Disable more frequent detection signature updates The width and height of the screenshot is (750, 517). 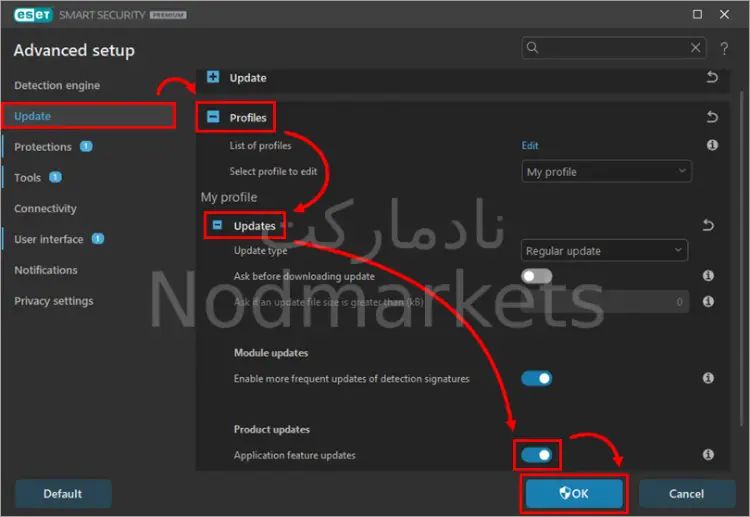coord(536,378)
